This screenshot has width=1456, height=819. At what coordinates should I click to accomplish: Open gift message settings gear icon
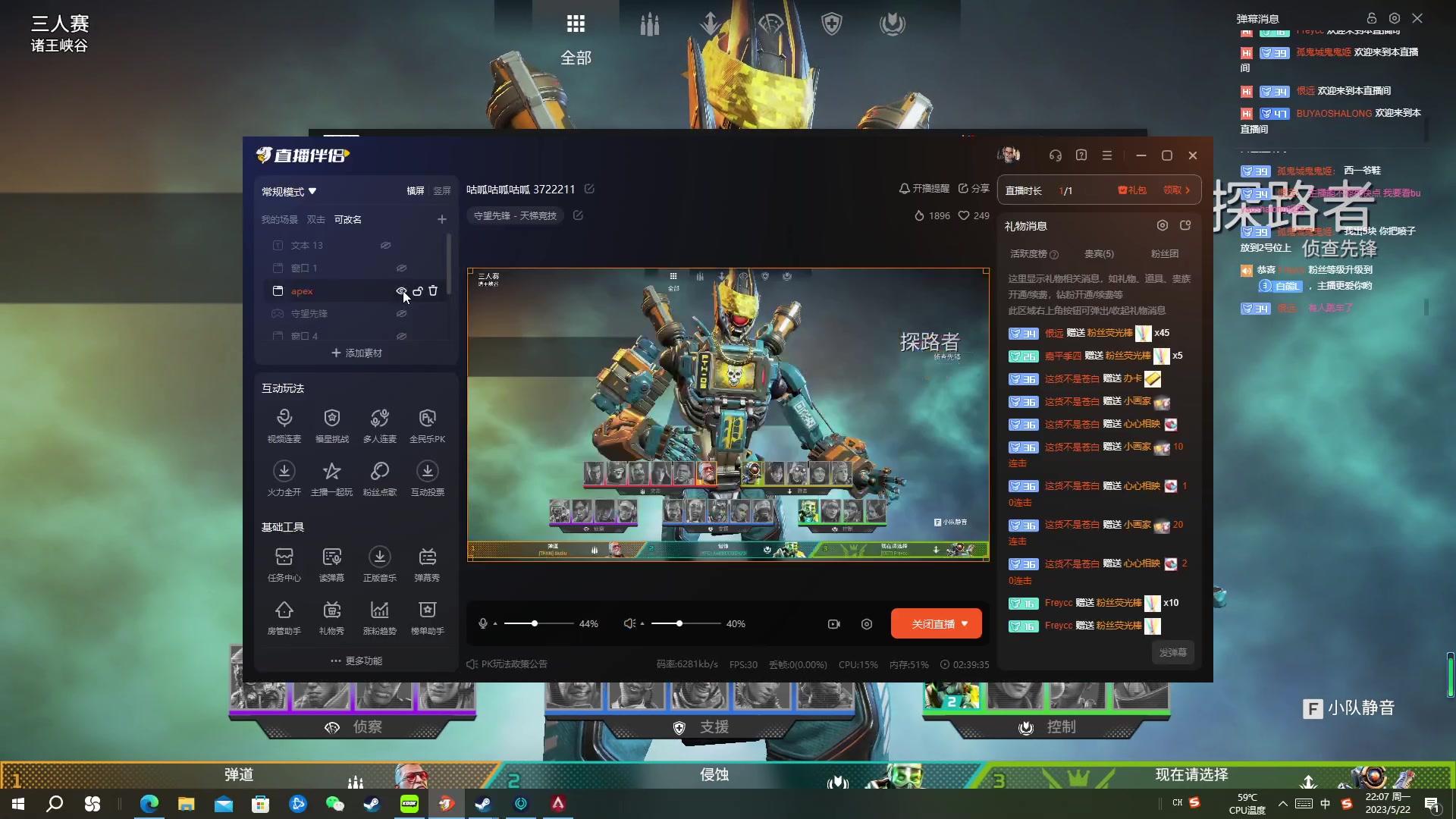[x=1163, y=225]
